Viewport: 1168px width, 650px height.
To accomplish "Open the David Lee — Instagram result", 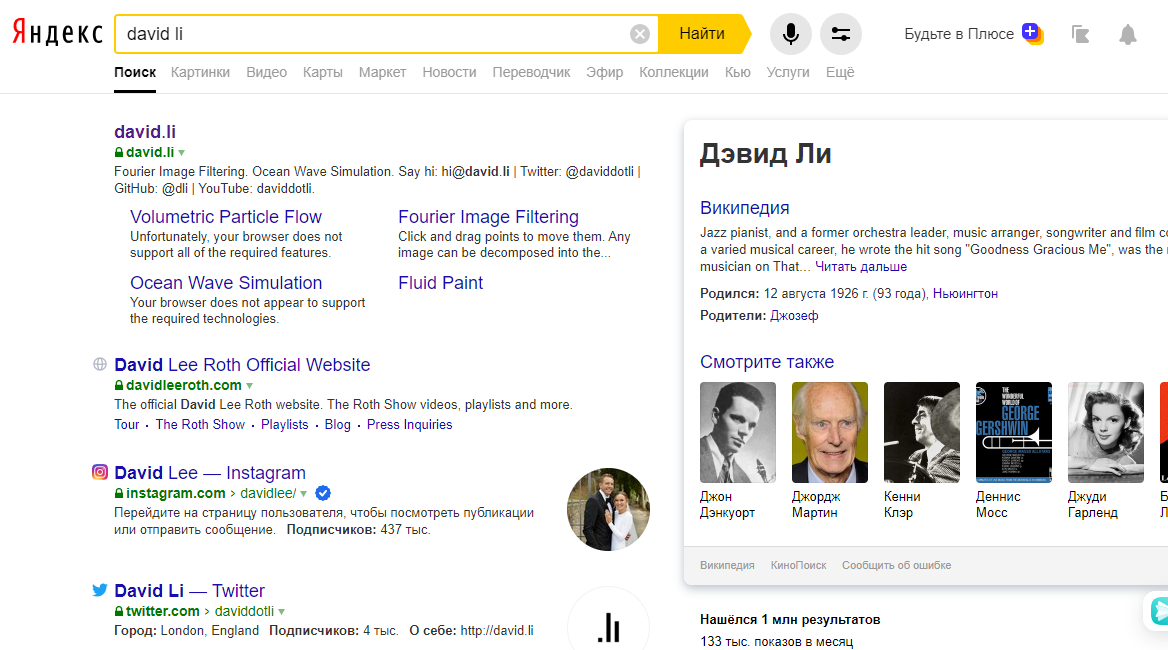I will 210,473.
